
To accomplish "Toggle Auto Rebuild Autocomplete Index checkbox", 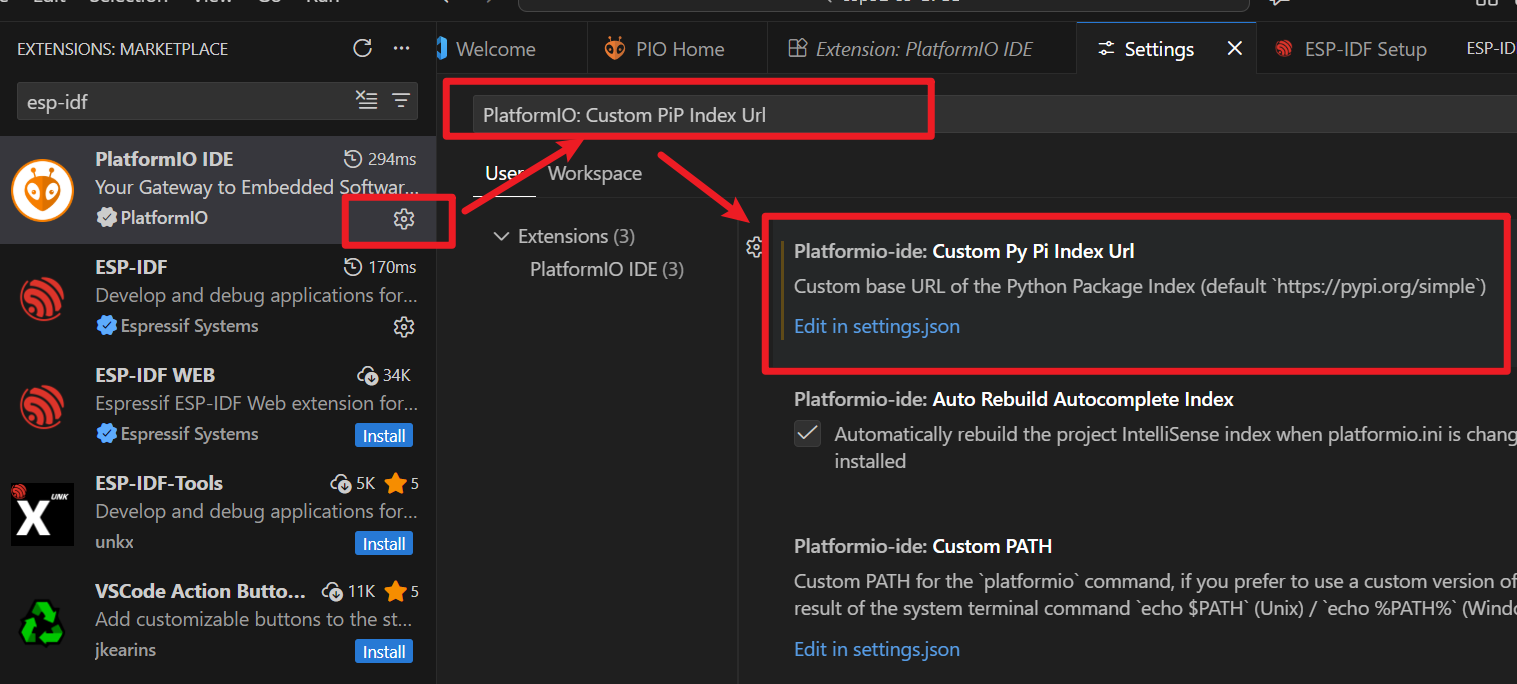I will (x=807, y=434).
